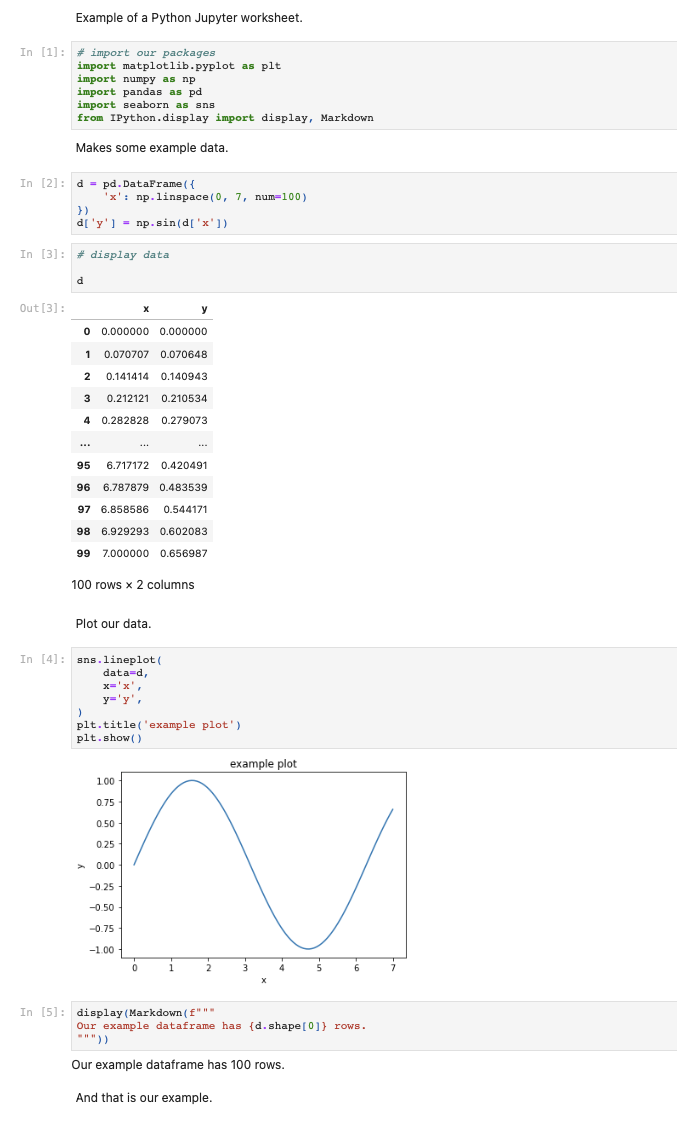
Task: Select the In [1] imports code cell
Action: 373,85
